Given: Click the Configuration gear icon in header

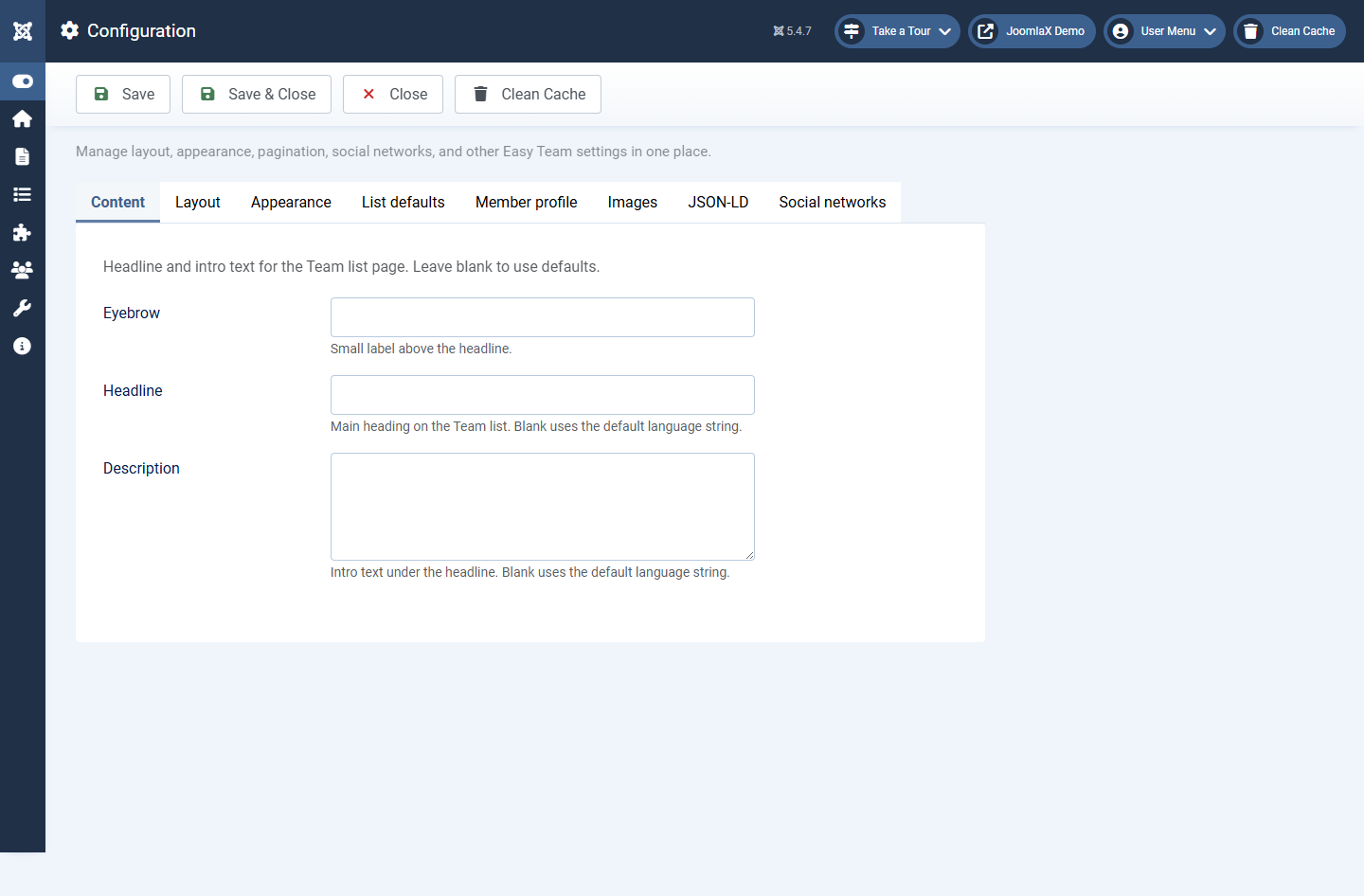Looking at the screenshot, I should tap(69, 30).
